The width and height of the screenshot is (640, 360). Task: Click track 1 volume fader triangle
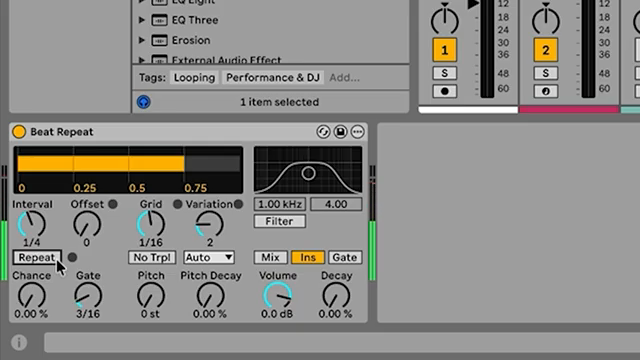[473, 4]
